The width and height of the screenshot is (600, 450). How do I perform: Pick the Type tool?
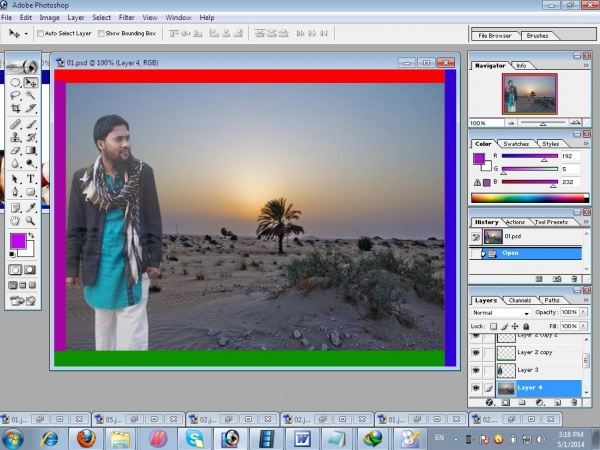pyautogui.click(x=31, y=179)
